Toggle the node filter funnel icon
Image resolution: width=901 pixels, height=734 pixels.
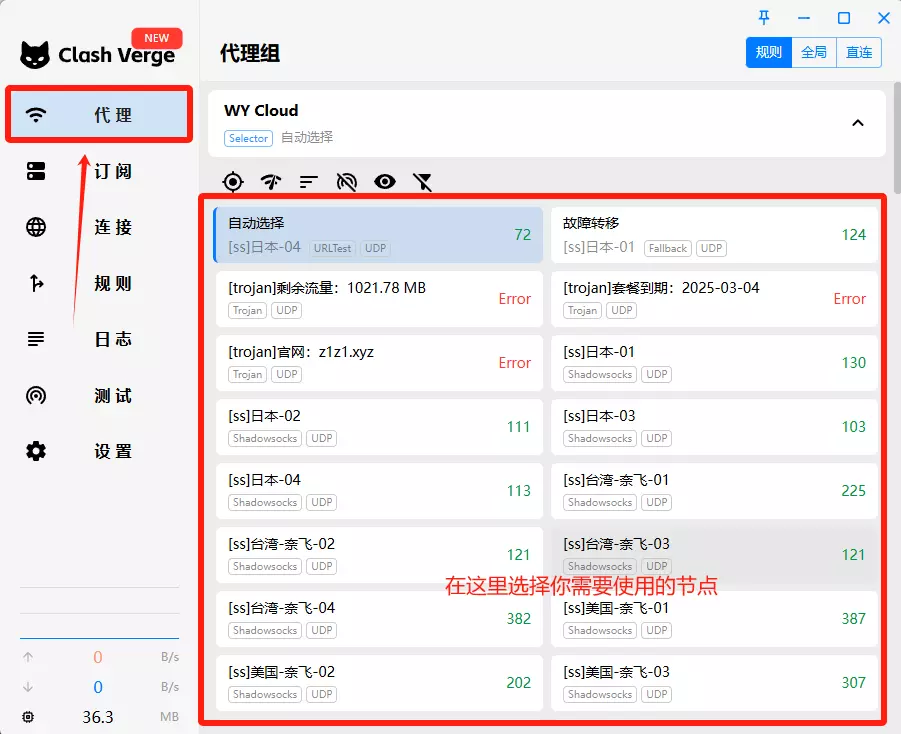point(423,181)
